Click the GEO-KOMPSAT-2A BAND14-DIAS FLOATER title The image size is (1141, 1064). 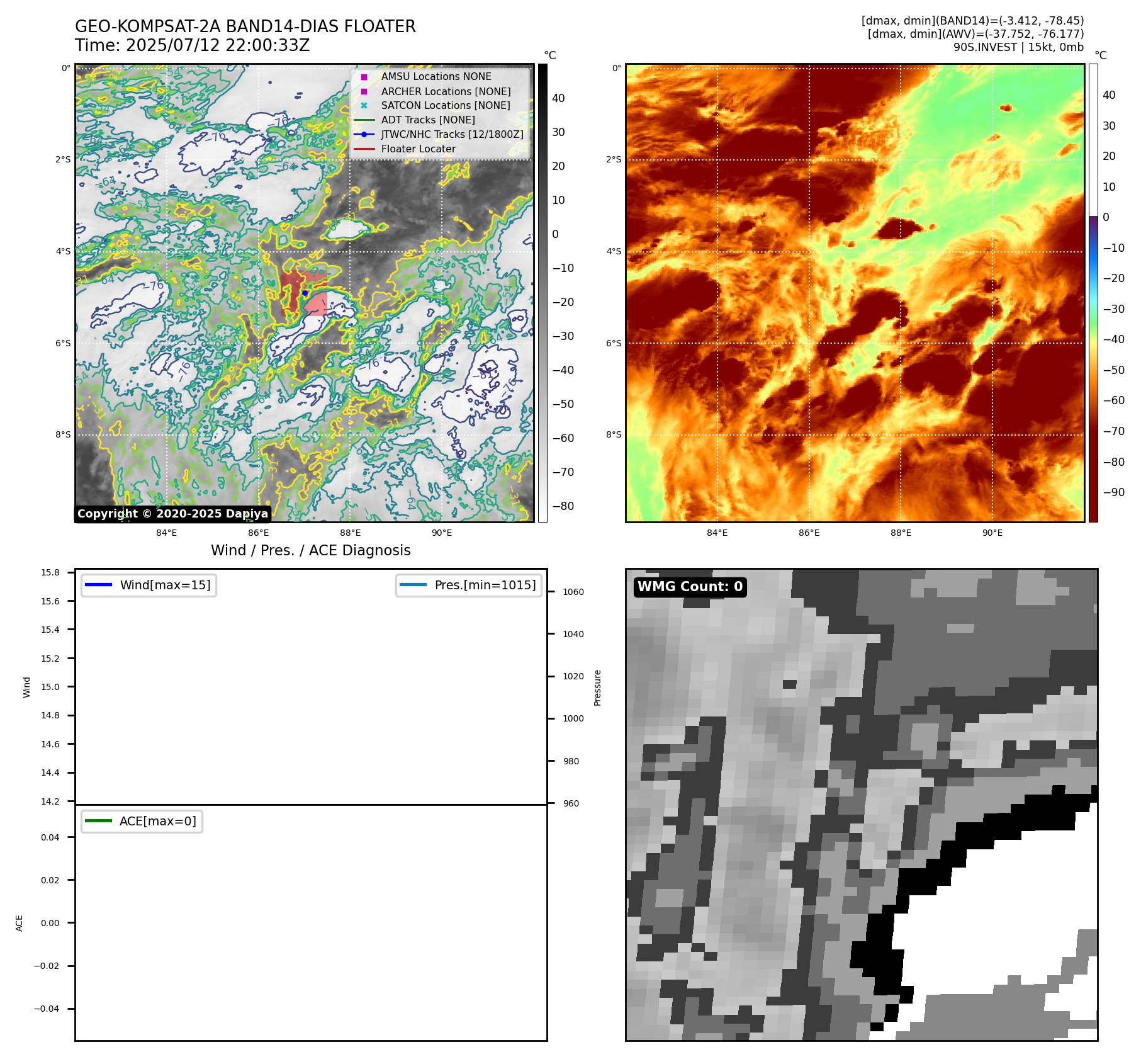245,26
